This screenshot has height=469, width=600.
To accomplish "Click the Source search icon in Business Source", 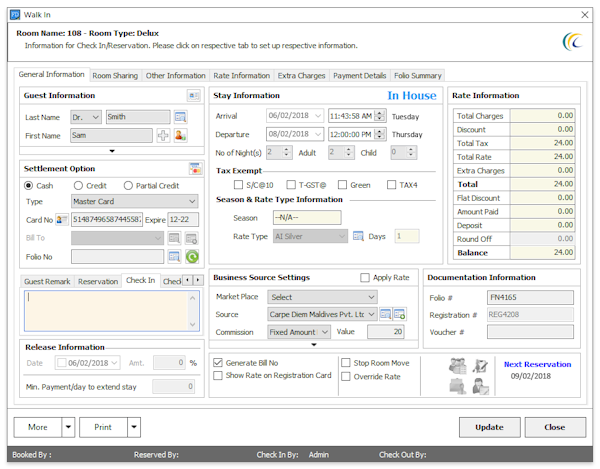I will pos(385,315).
